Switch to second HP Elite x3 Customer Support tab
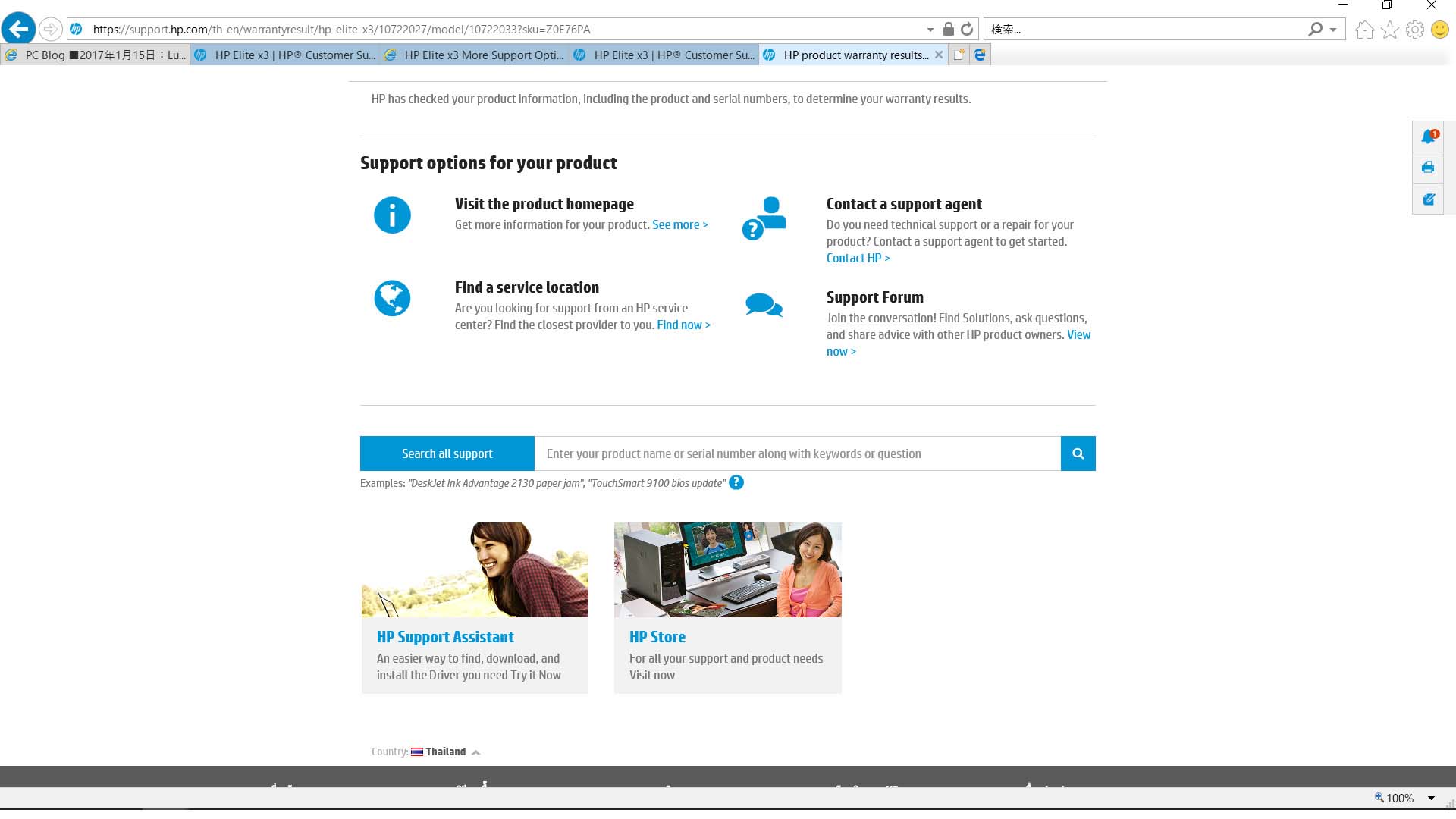 click(664, 55)
